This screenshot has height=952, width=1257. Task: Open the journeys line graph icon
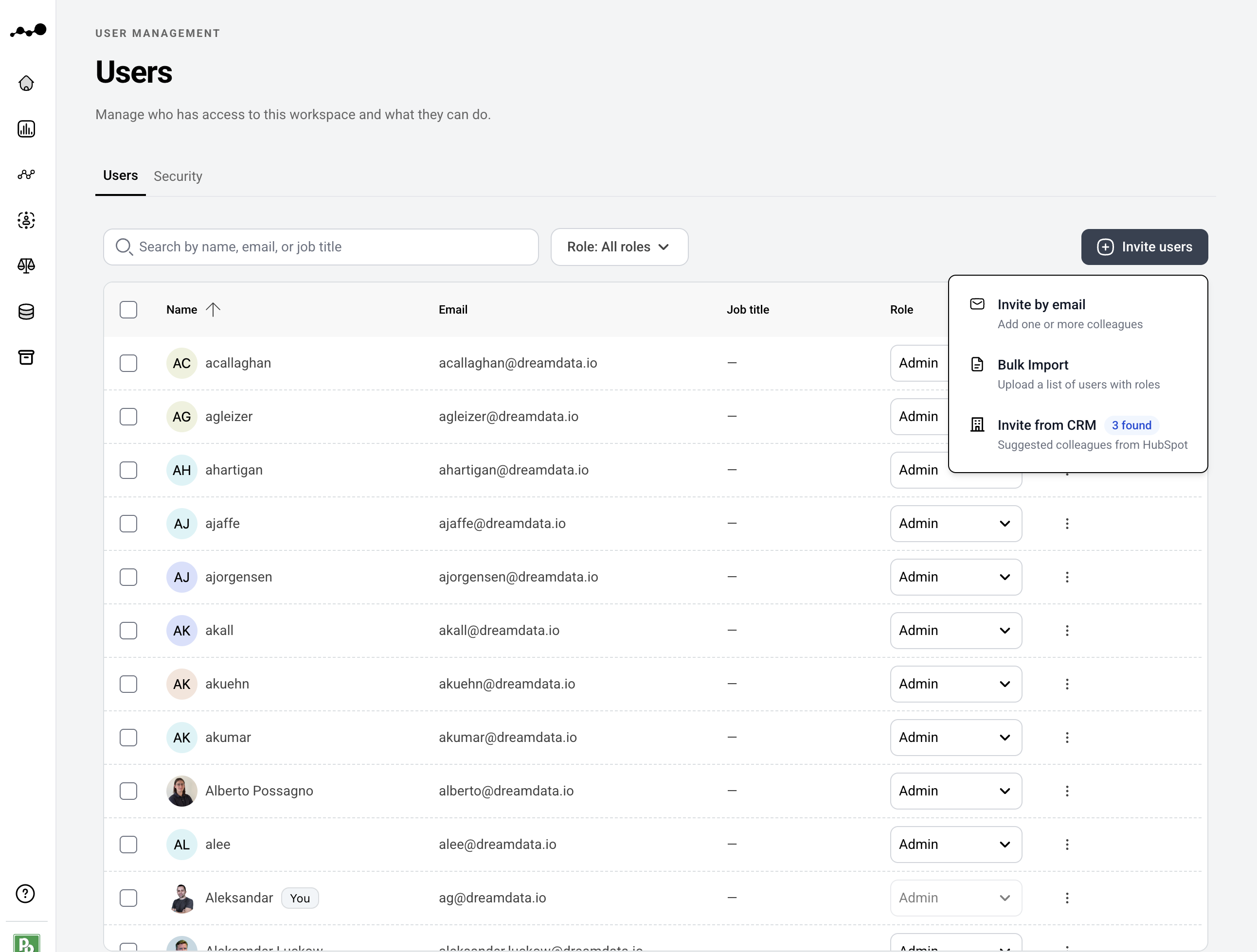(x=26, y=175)
